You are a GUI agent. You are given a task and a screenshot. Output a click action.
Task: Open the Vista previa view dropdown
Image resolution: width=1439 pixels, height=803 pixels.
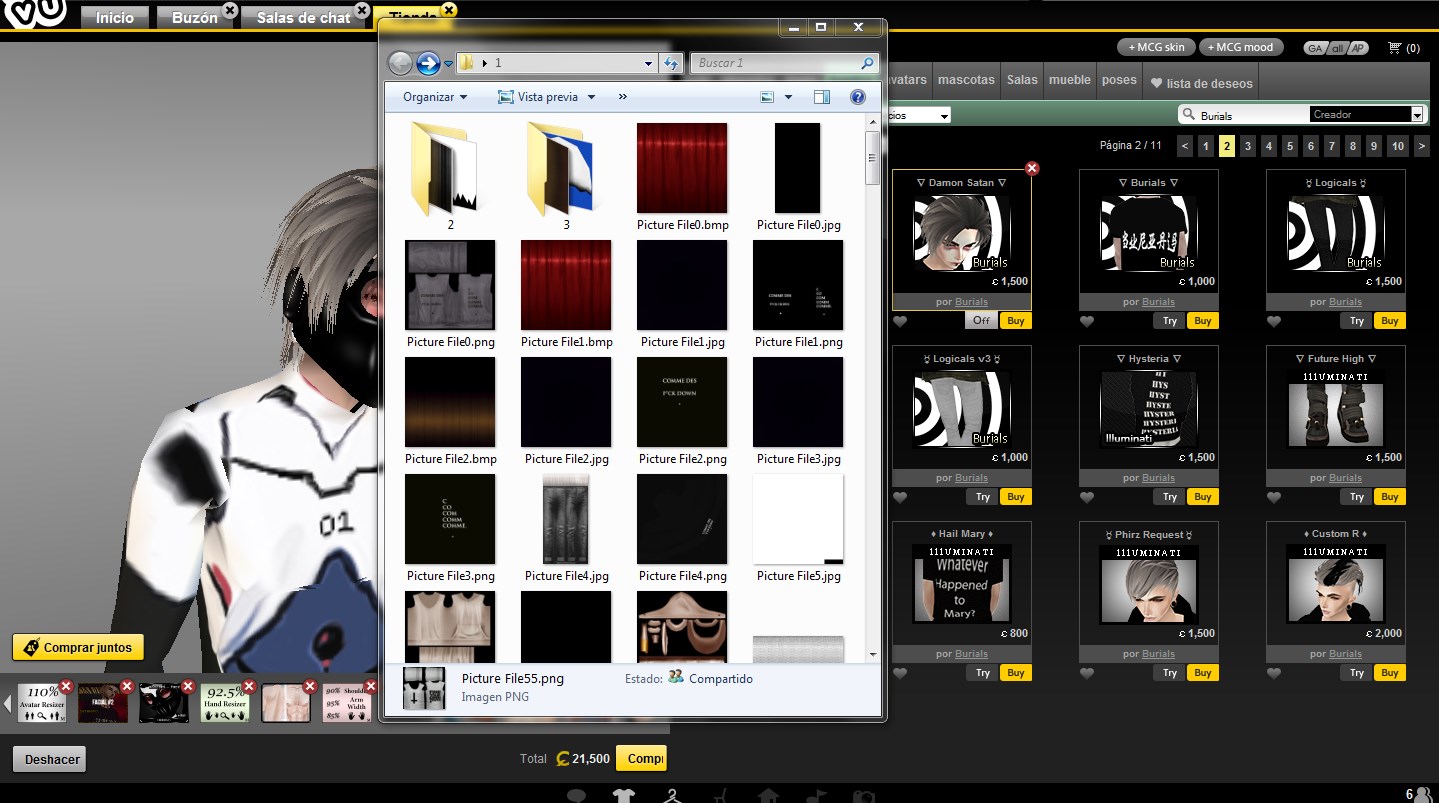coord(545,96)
